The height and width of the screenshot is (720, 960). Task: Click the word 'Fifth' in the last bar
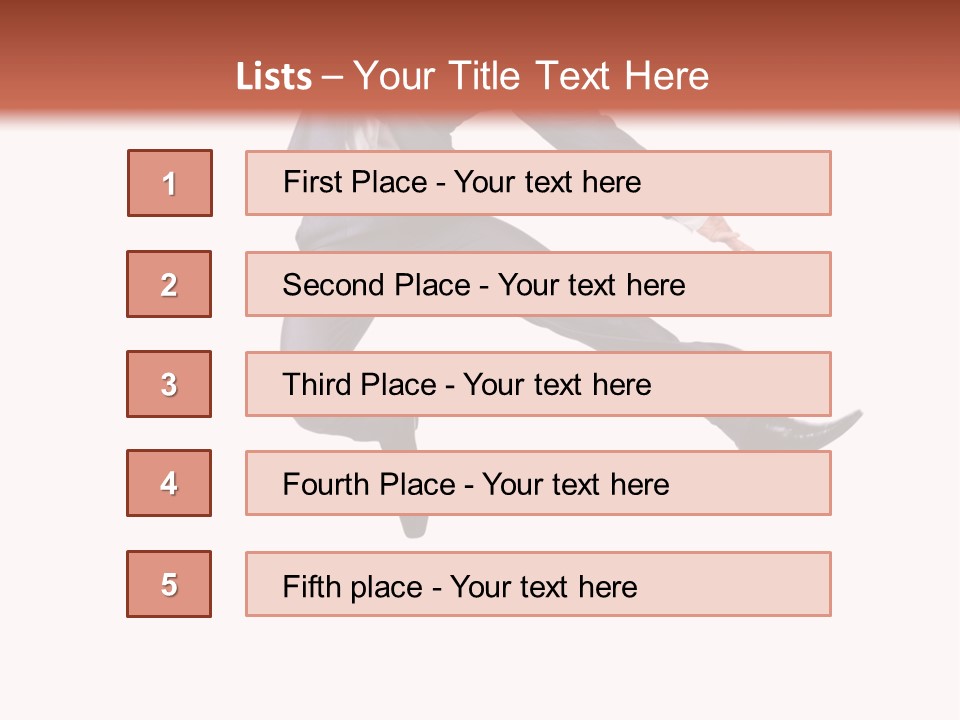(x=313, y=586)
